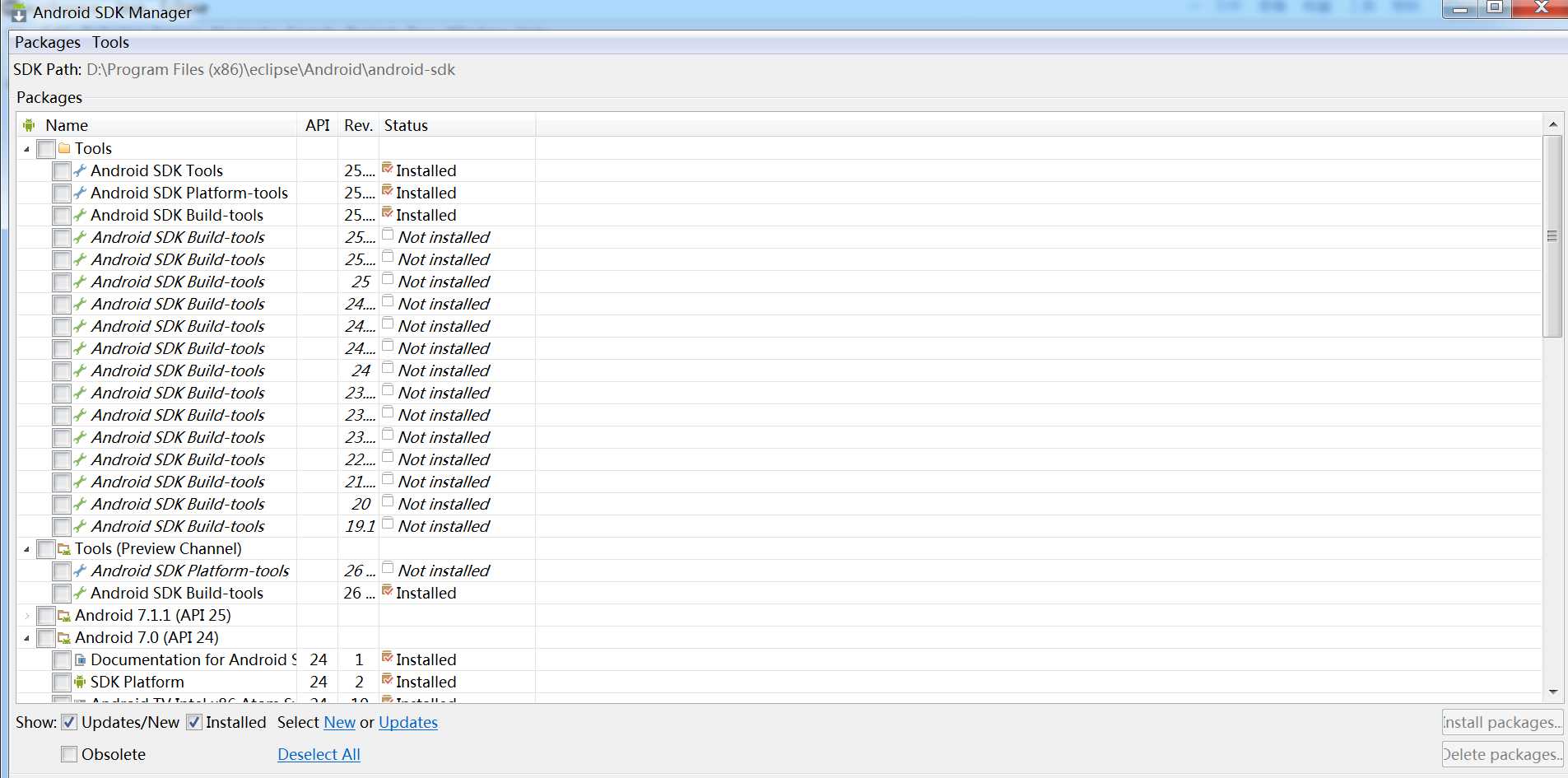Screen dimensions: 1568x778
Task: Click the Status column header
Action: 457,125
